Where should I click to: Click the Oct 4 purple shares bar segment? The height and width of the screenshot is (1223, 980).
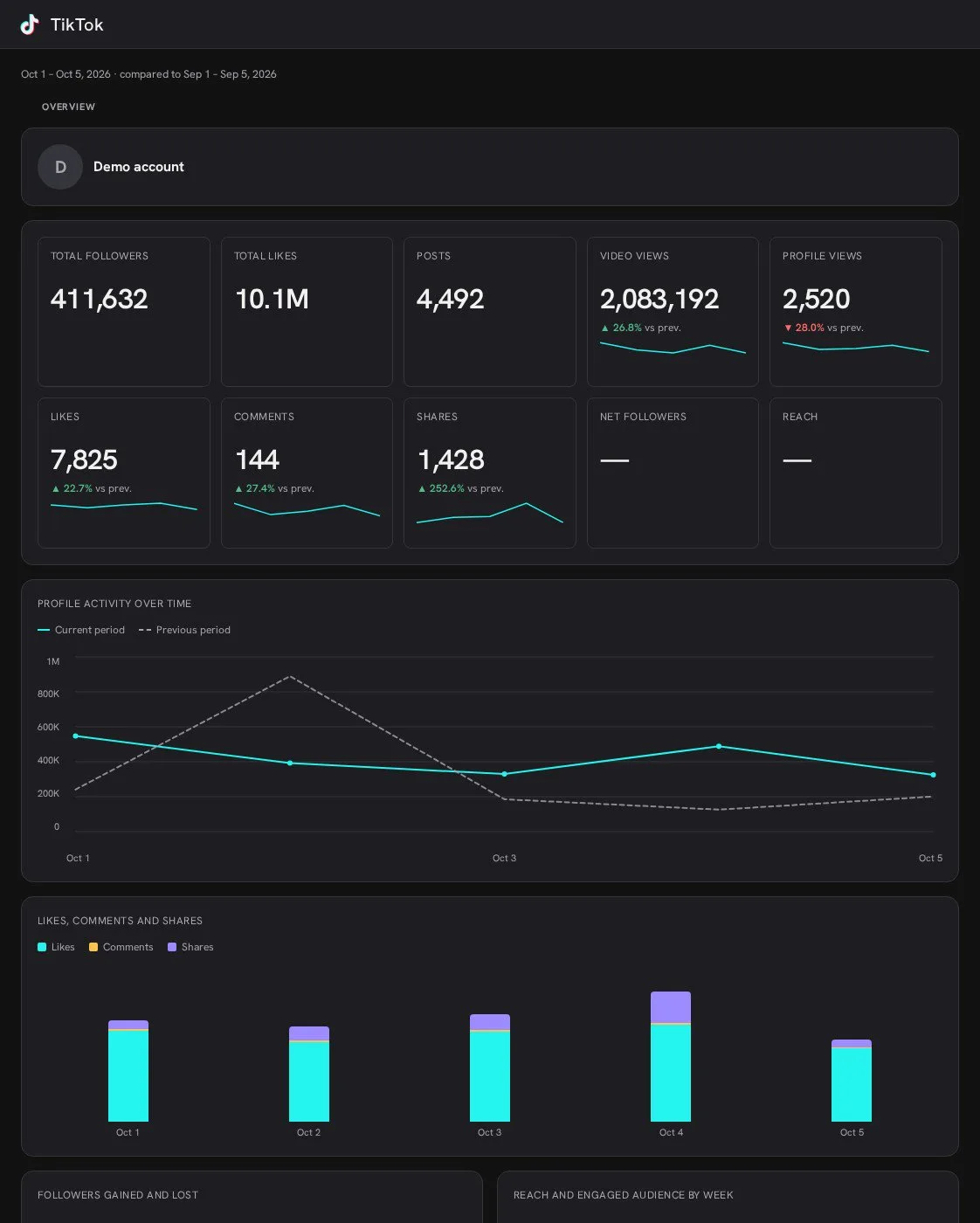[671, 1007]
